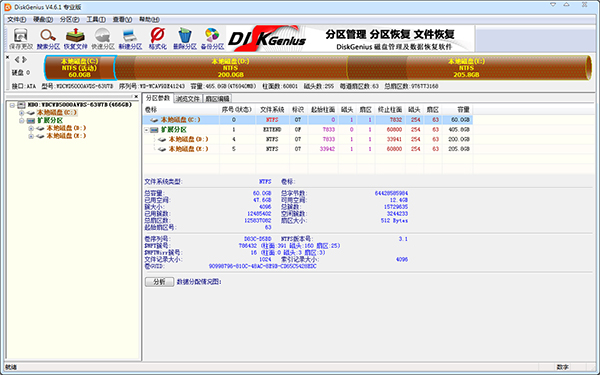The height and width of the screenshot is (375, 600).
Task: Click the HD0 hard disk icon in tree
Action: [21, 105]
